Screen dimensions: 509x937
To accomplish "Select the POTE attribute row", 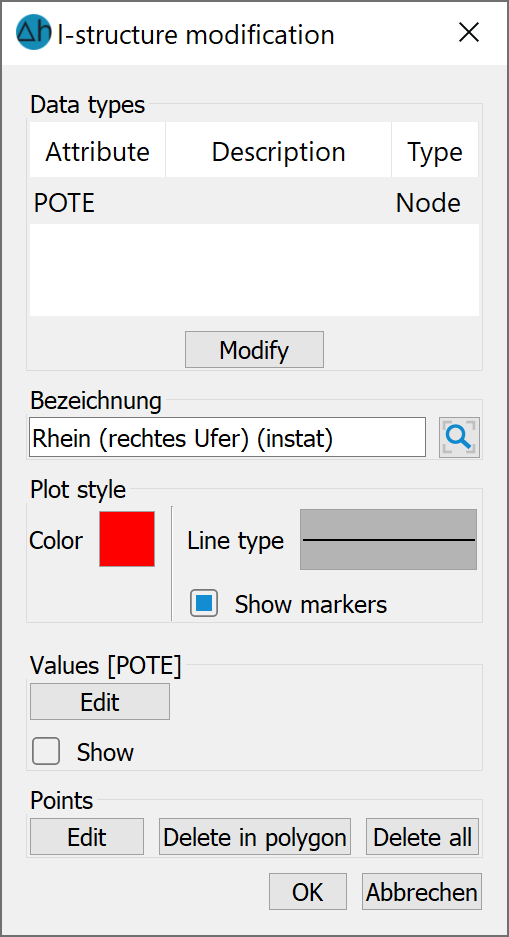I will point(254,204).
